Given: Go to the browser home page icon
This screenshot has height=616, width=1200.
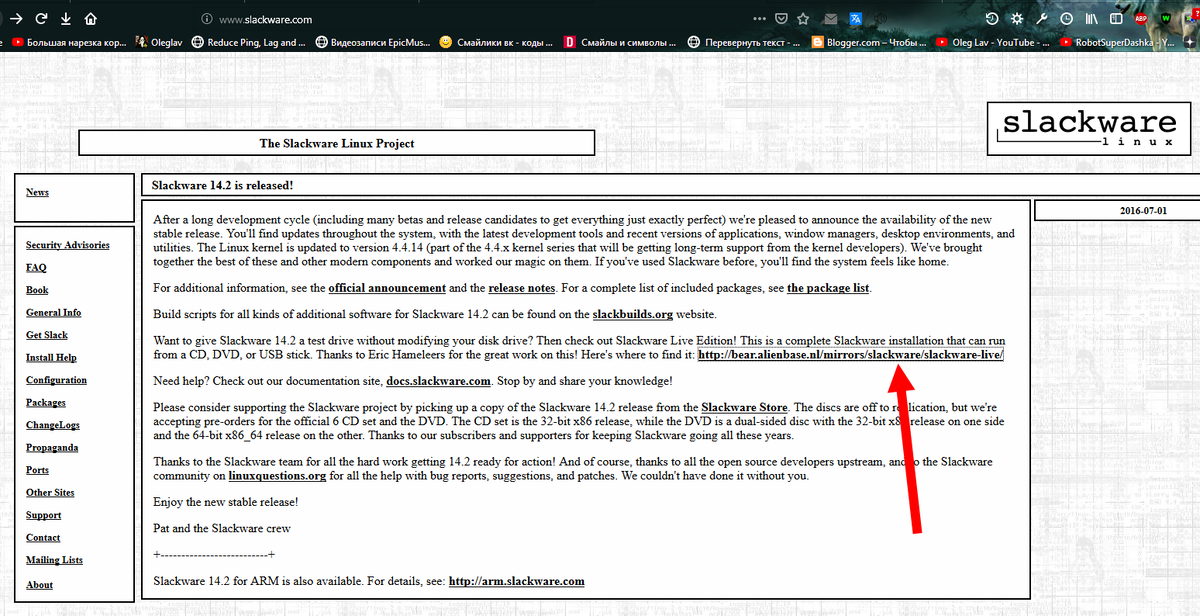Looking at the screenshot, I should [x=91, y=19].
